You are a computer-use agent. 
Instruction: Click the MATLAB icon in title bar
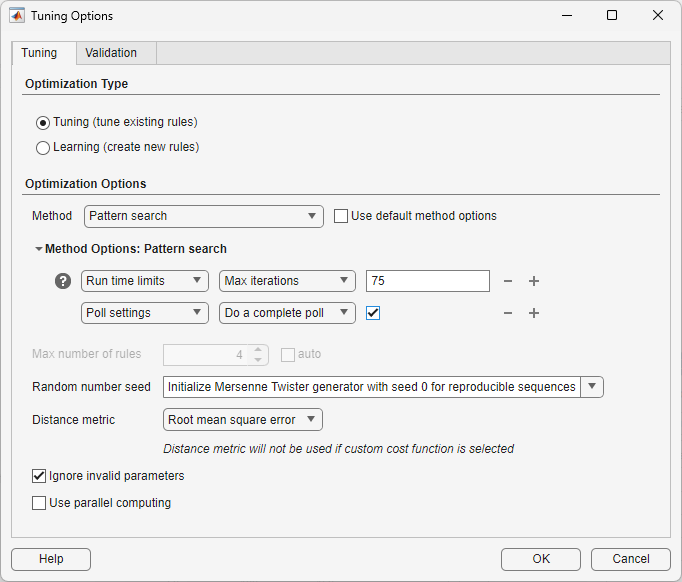(17, 16)
